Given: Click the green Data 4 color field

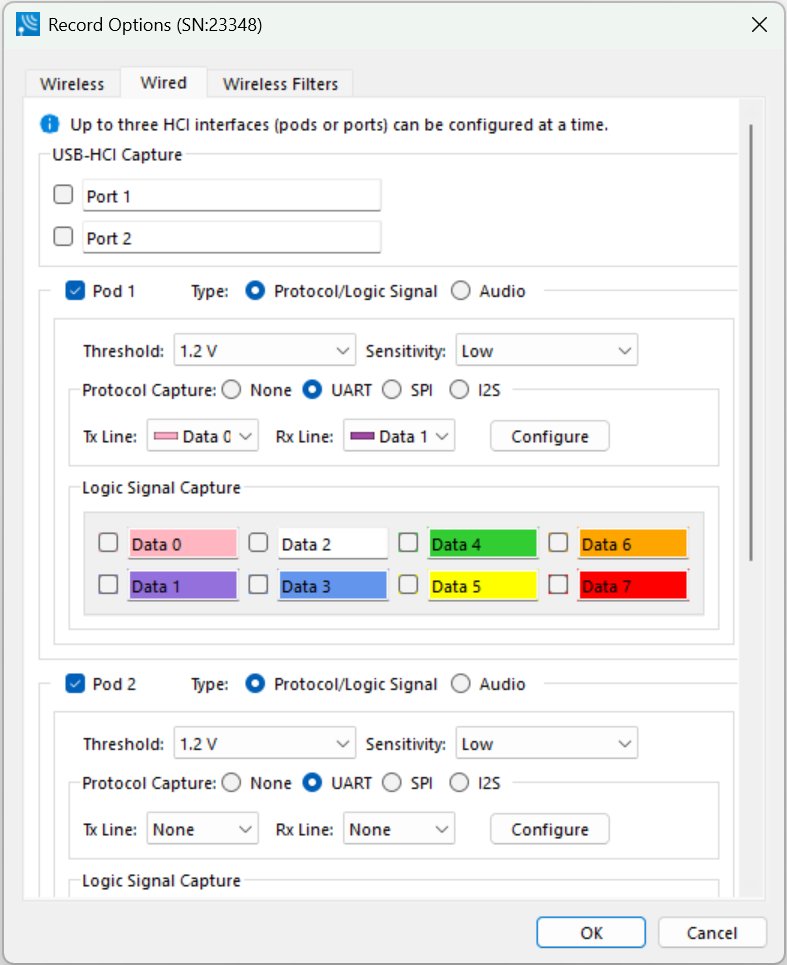Looking at the screenshot, I should click(x=483, y=543).
